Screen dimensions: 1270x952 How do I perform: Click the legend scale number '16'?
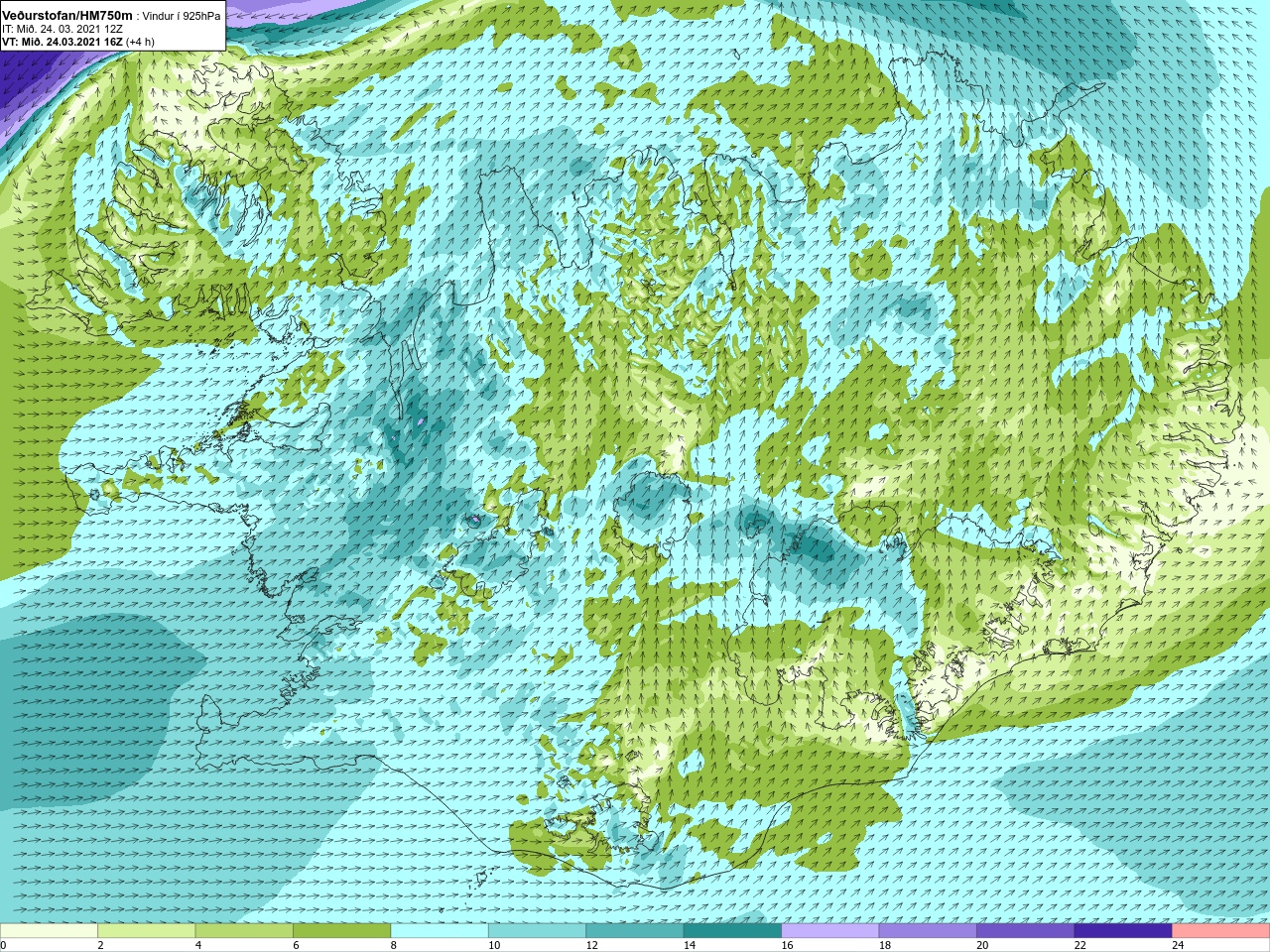(787, 946)
